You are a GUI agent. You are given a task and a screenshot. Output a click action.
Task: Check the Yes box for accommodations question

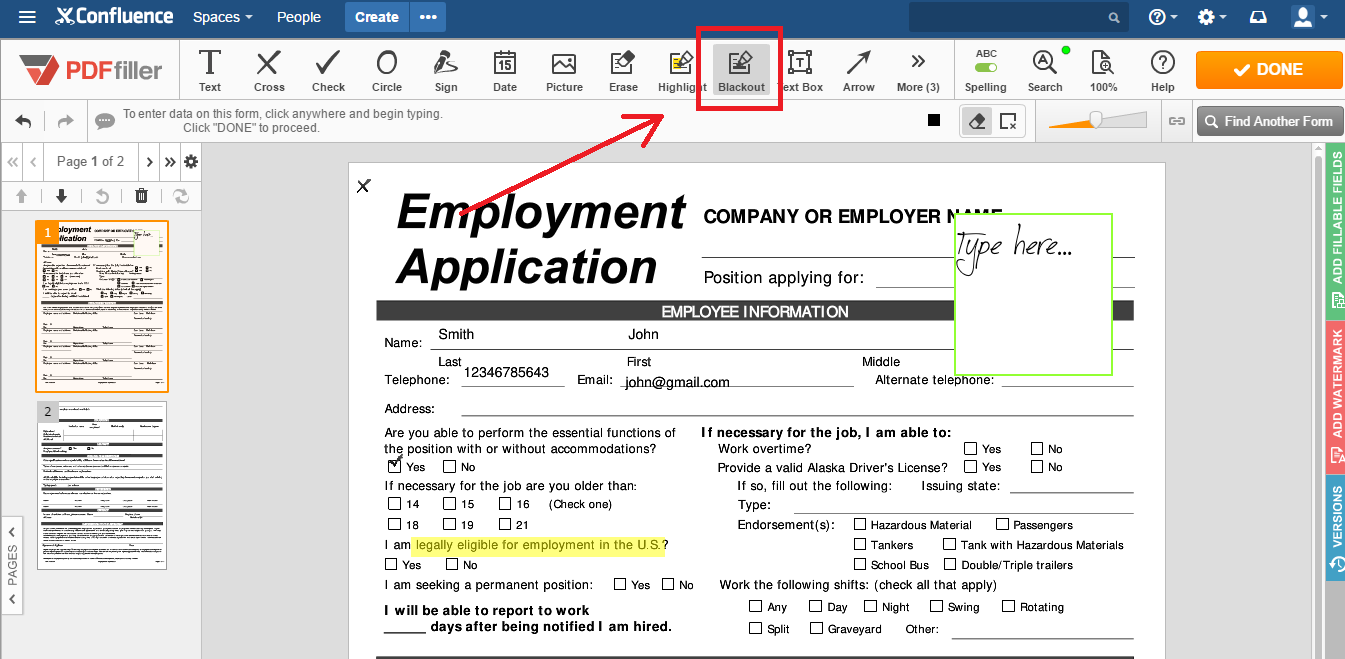(x=394, y=466)
